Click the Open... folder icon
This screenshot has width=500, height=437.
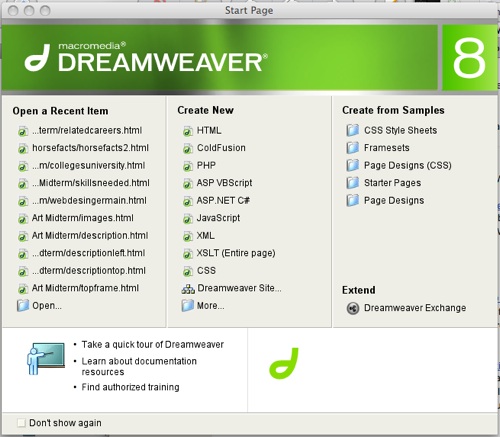point(23,306)
